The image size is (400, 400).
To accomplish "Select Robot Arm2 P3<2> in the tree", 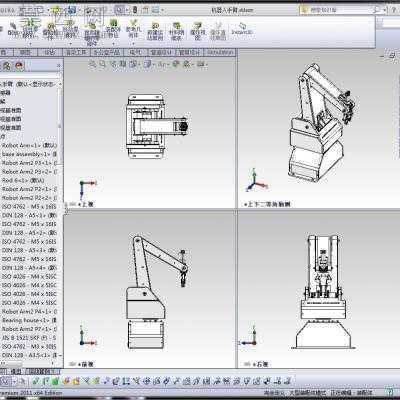I will [x=29, y=171].
